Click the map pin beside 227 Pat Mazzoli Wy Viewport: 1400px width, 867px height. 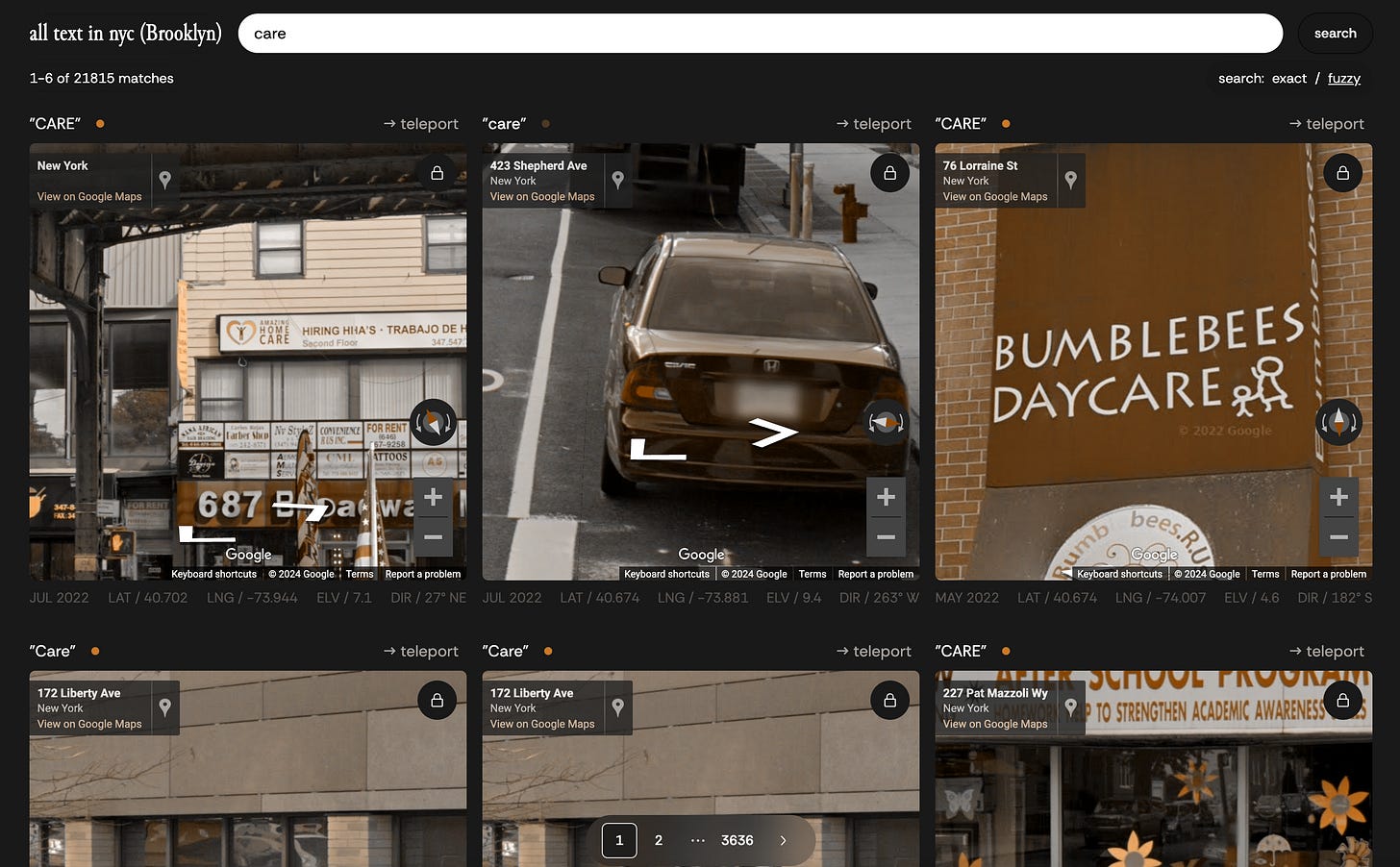click(1071, 707)
